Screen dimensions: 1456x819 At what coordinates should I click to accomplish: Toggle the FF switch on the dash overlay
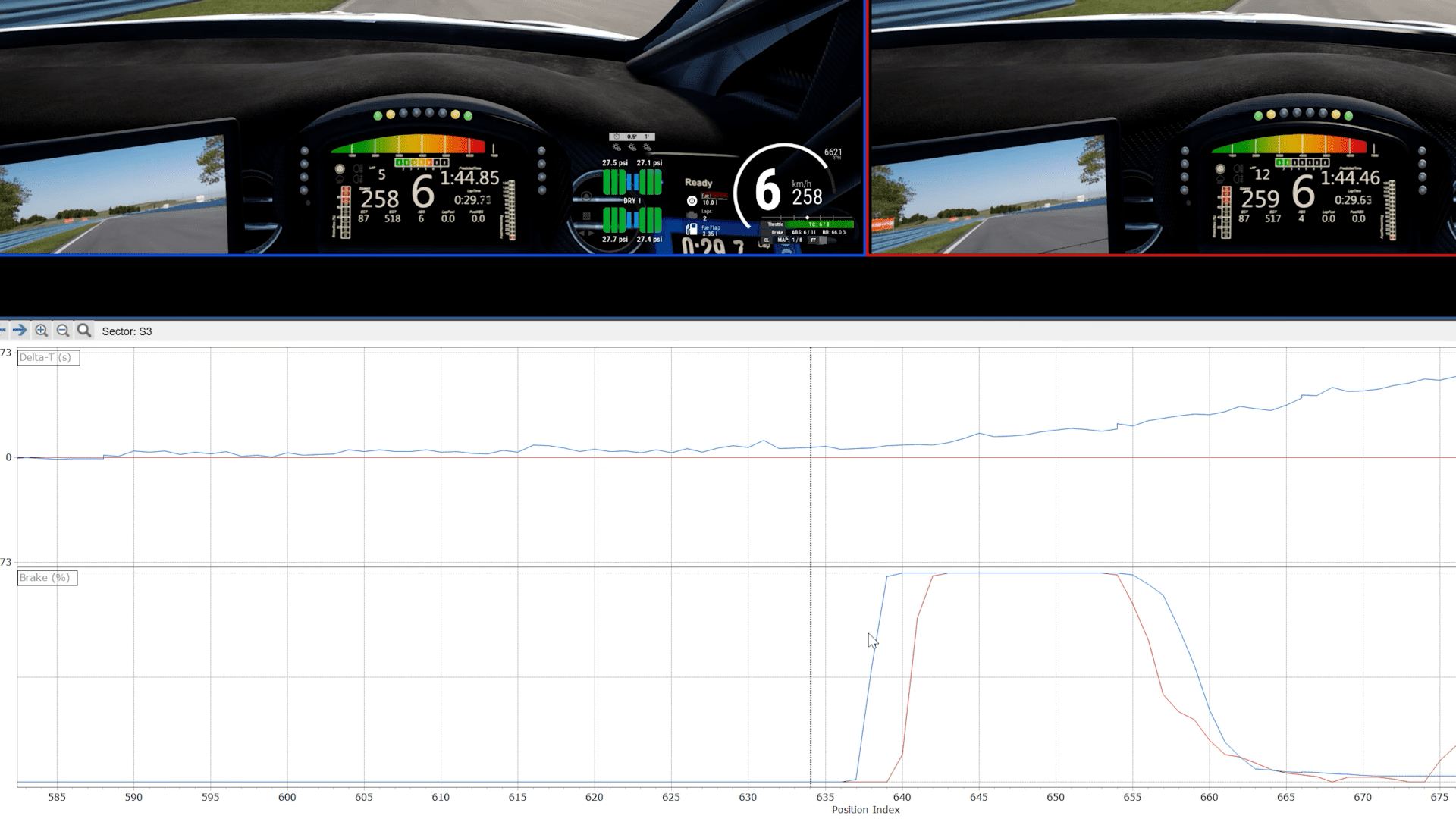point(813,240)
